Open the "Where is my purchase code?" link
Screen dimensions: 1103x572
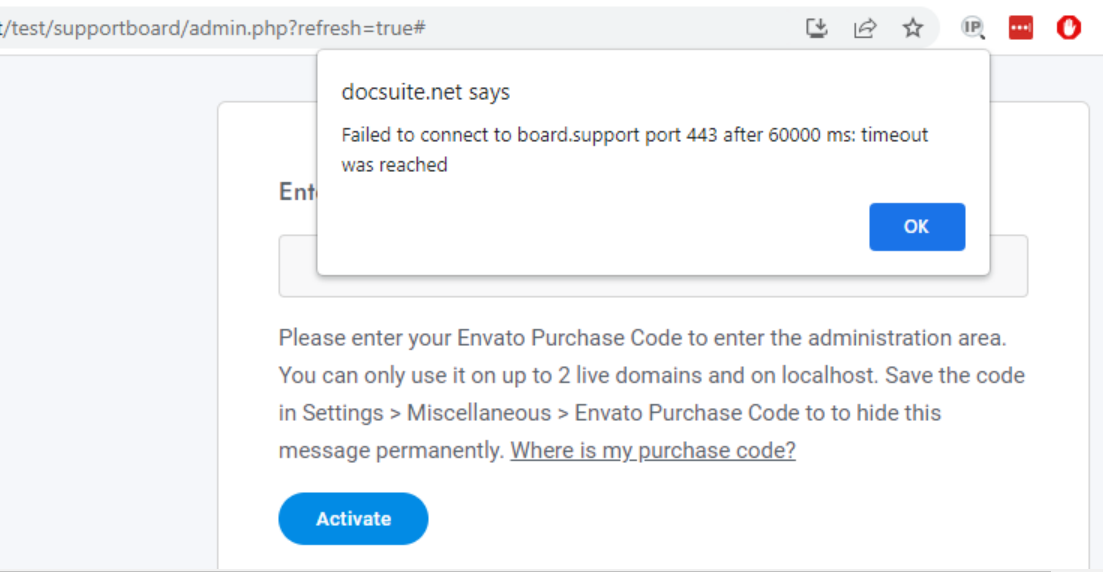pos(653,450)
